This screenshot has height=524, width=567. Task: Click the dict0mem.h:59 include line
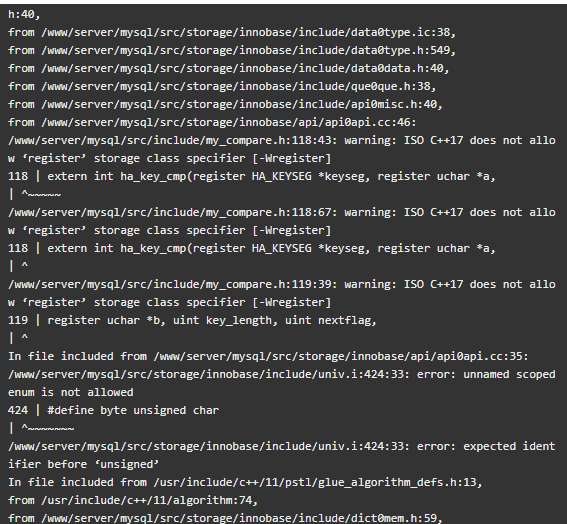(x=225, y=518)
